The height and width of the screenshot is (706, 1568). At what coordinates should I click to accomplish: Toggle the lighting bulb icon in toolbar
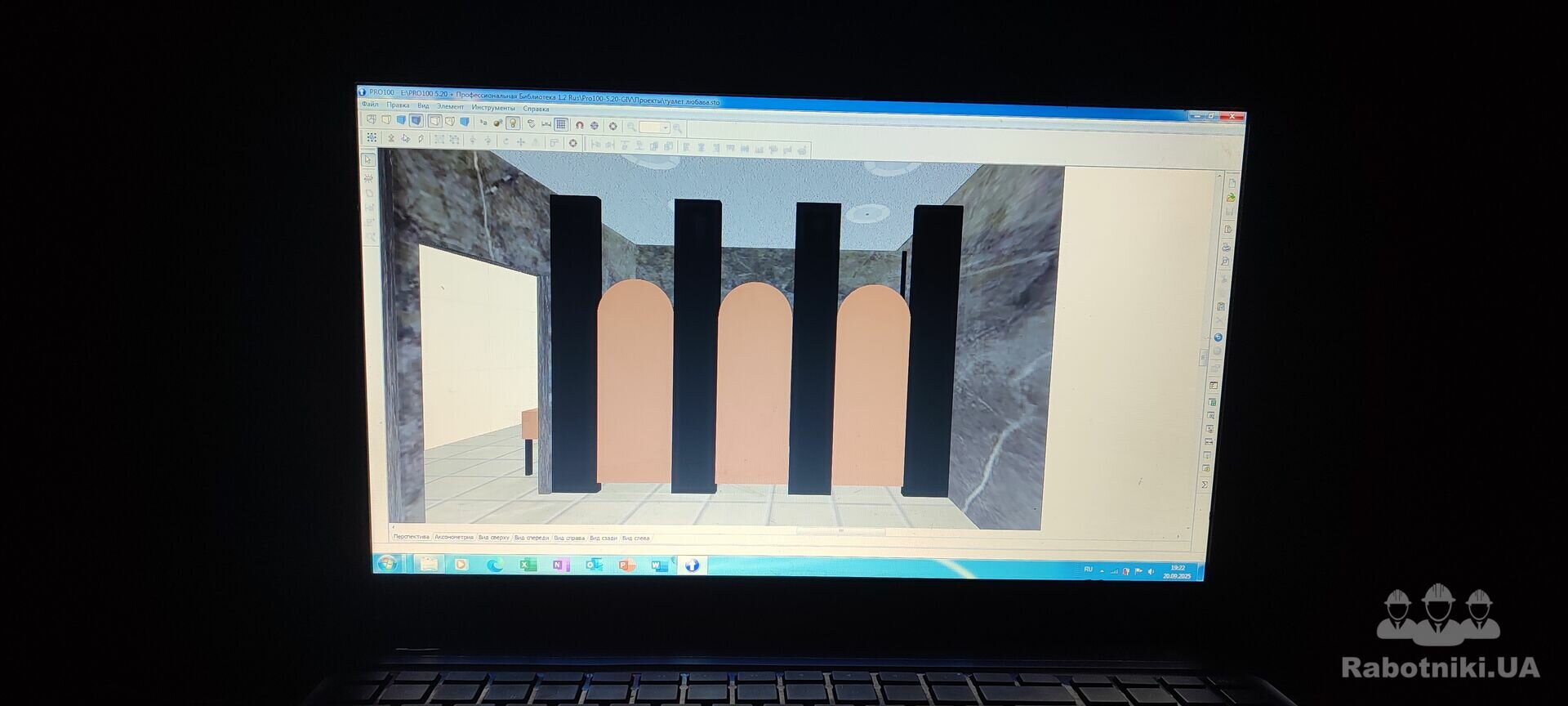[x=512, y=123]
